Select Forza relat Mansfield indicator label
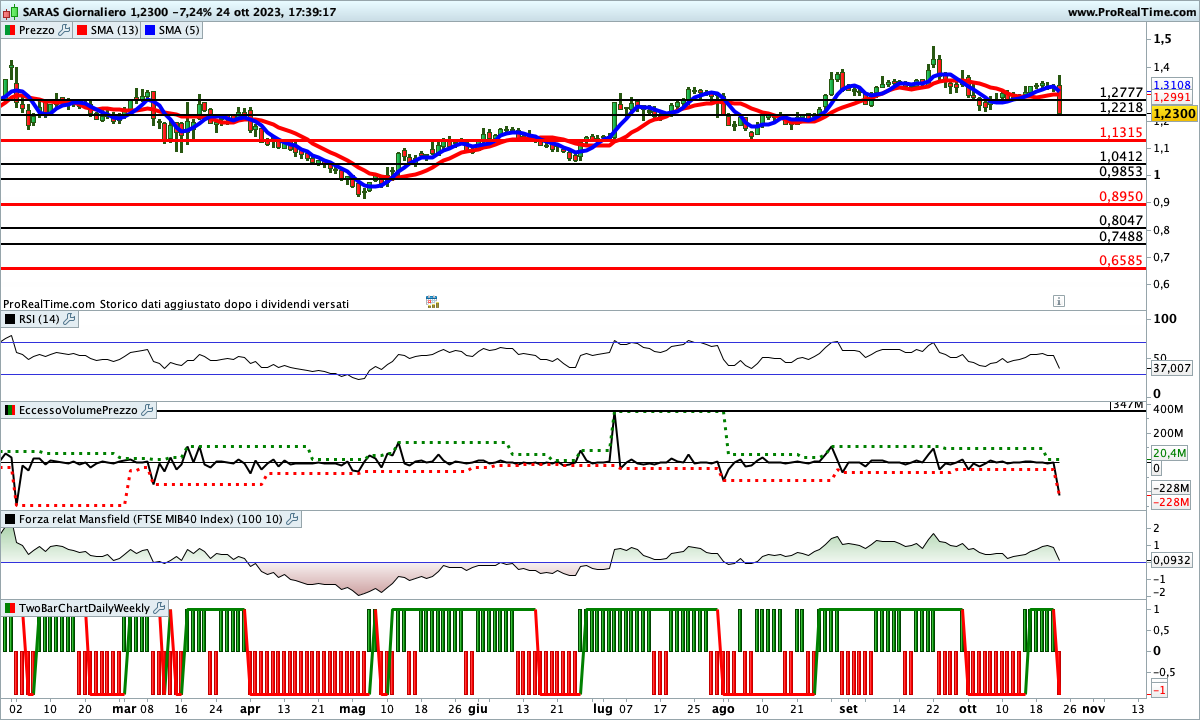Image resolution: width=1200 pixels, height=720 pixels. point(150,519)
